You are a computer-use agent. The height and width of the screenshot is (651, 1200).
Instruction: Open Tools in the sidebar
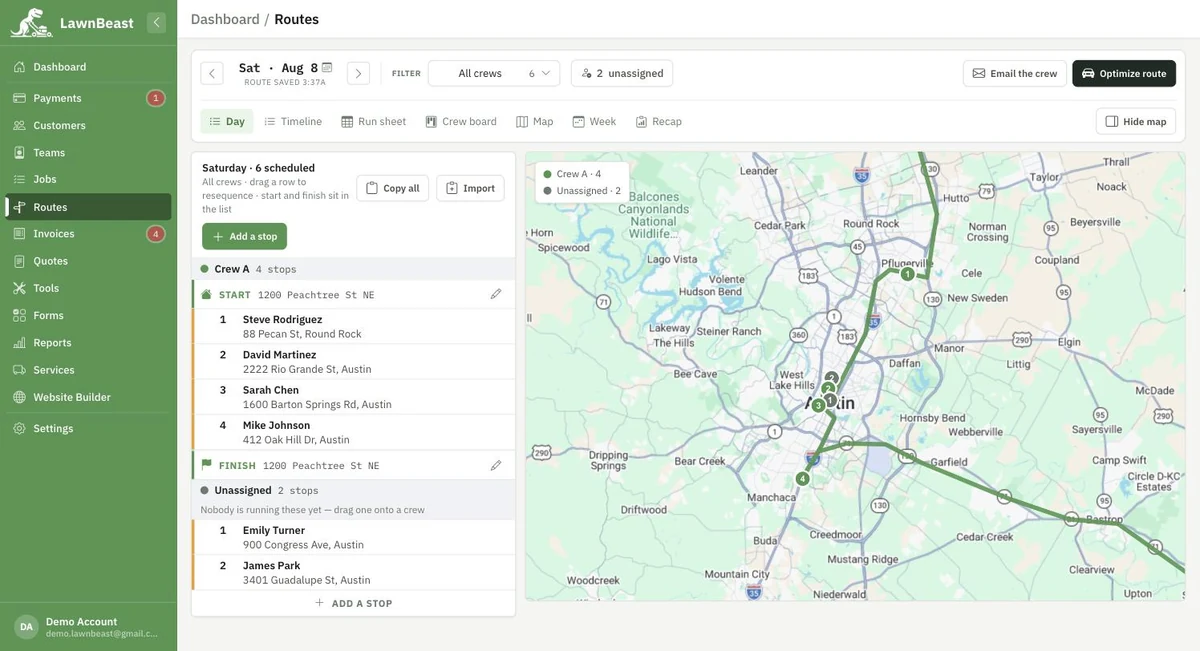[x=88, y=288]
